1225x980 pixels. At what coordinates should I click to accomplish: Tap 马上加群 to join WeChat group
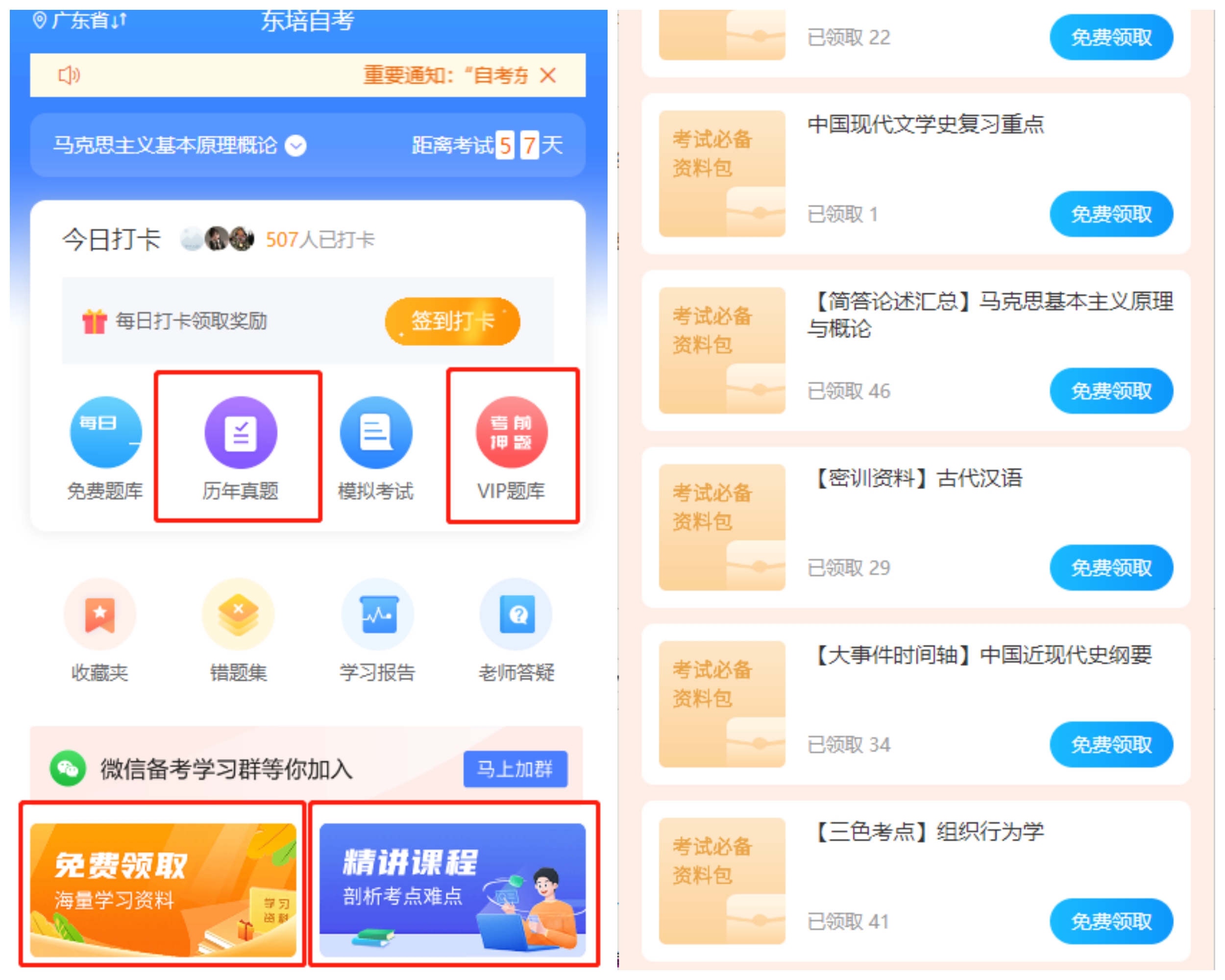coord(515,769)
